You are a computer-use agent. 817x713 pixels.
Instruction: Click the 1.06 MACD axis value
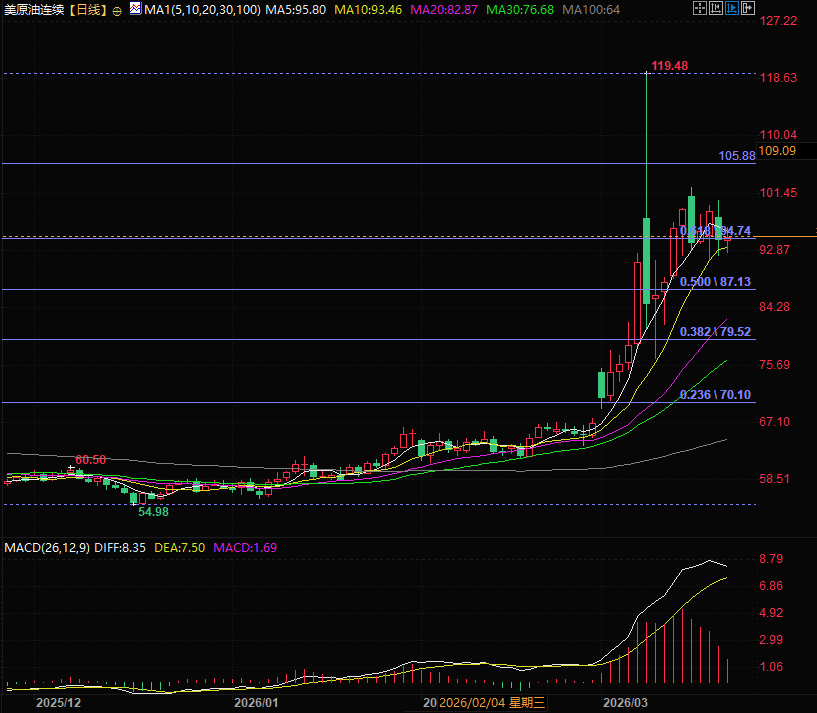tap(771, 667)
